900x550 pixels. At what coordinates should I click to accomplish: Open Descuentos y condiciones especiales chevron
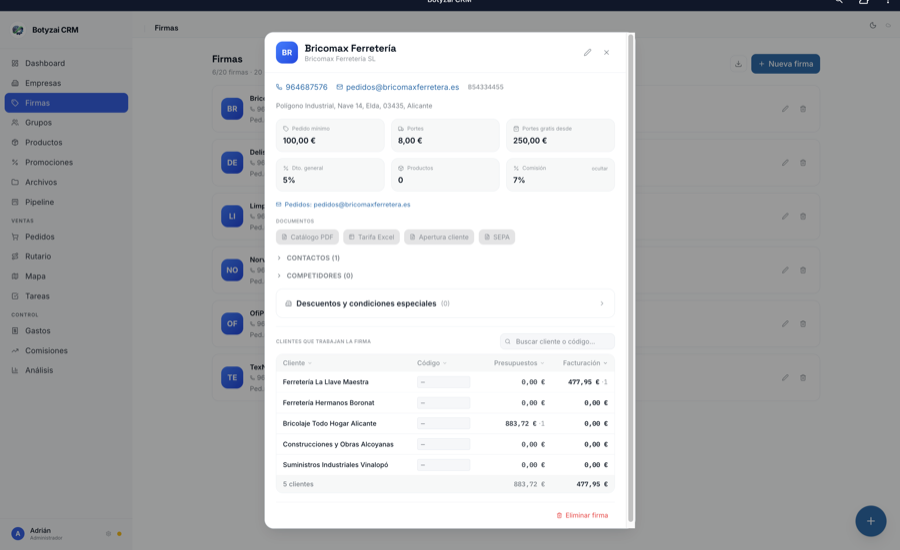coord(602,304)
